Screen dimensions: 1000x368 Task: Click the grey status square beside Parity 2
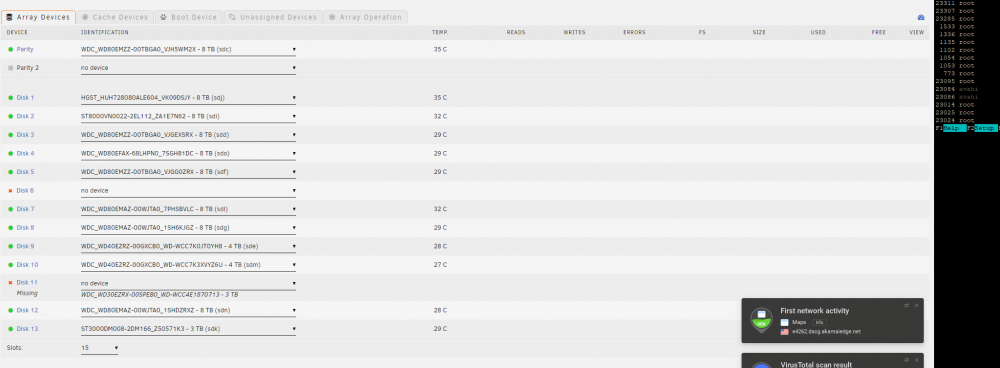10,68
